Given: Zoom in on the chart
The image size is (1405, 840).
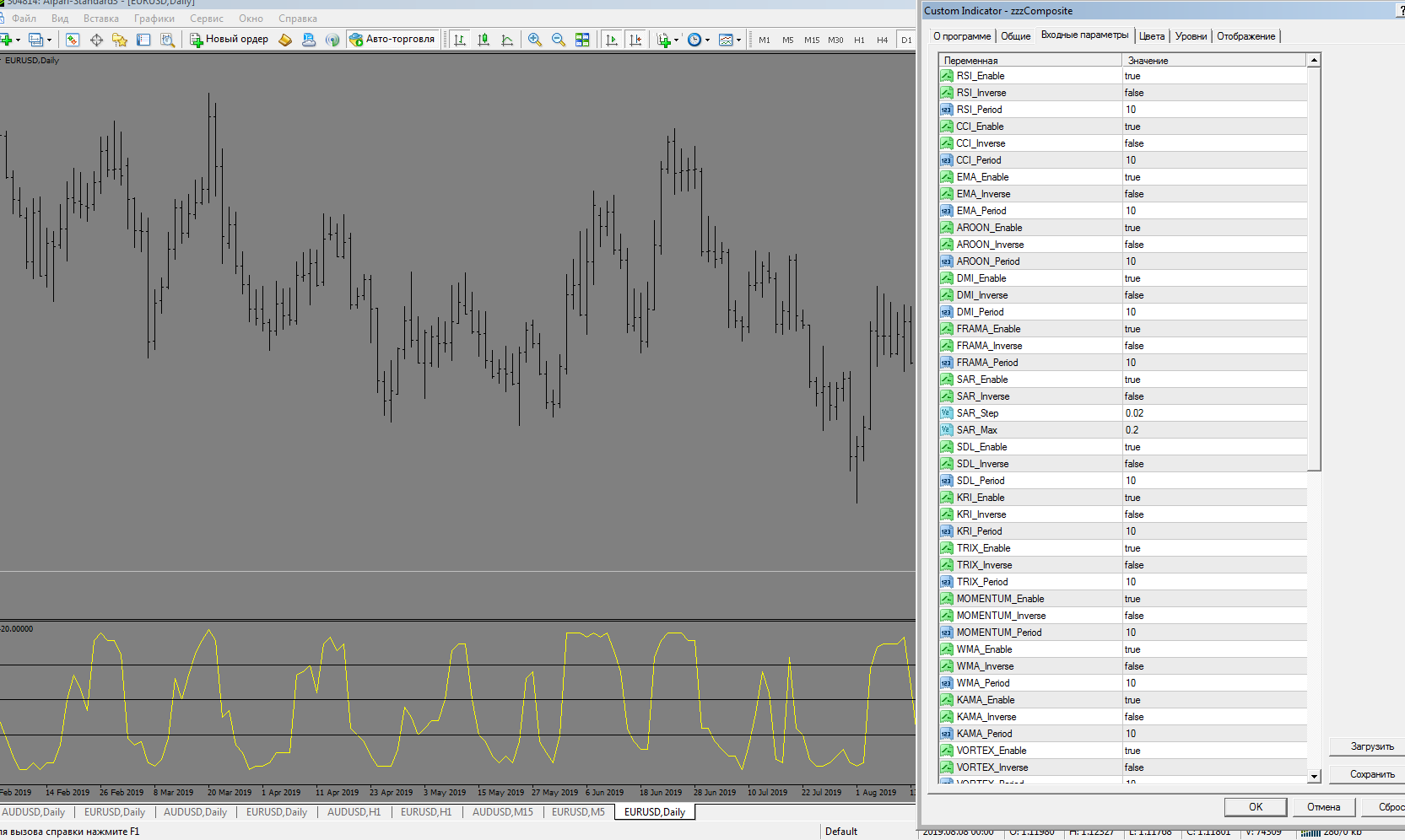Looking at the screenshot, I should 534,40.
